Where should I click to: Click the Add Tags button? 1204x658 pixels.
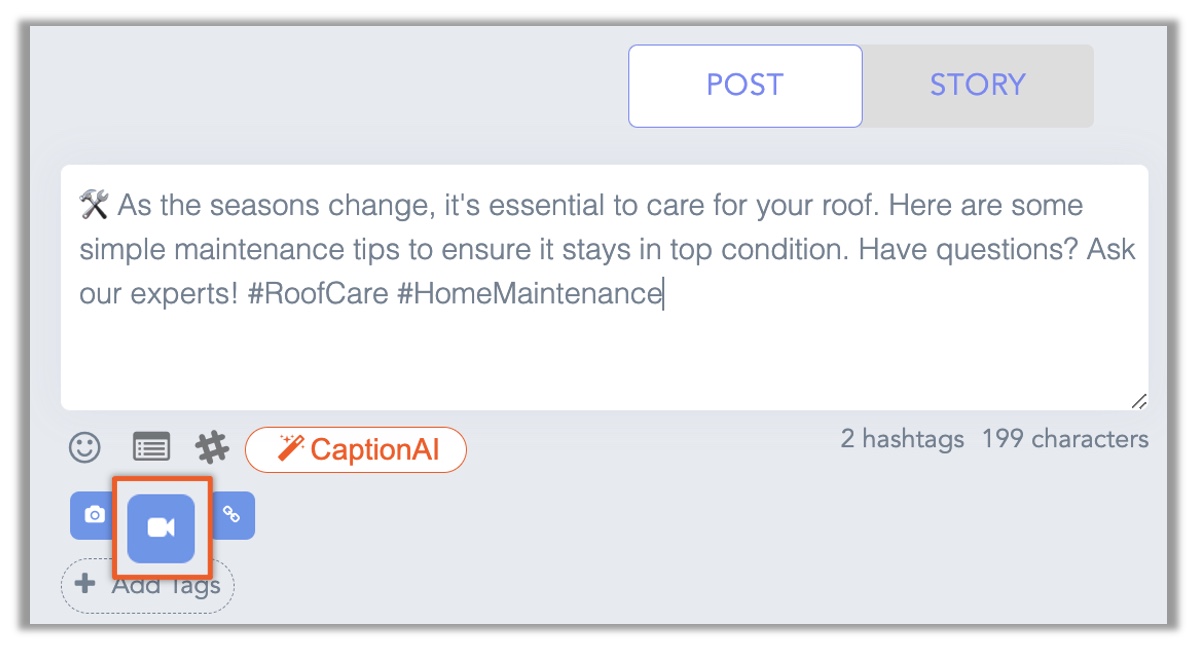pyautogui.click(x=147, y=585)
